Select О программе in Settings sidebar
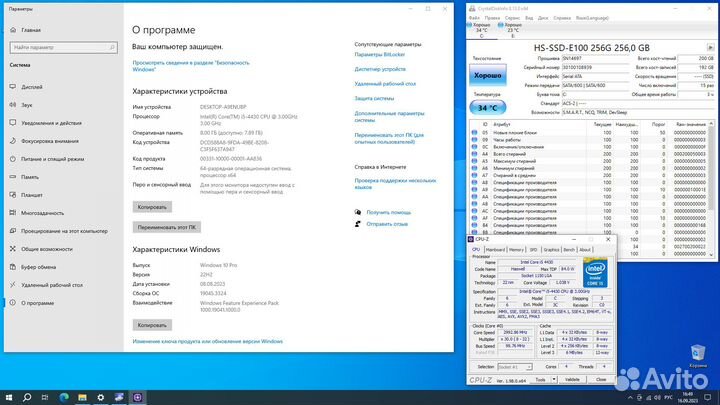The height and width of the screenshot is (405, 720). click(x=37, y=303)
